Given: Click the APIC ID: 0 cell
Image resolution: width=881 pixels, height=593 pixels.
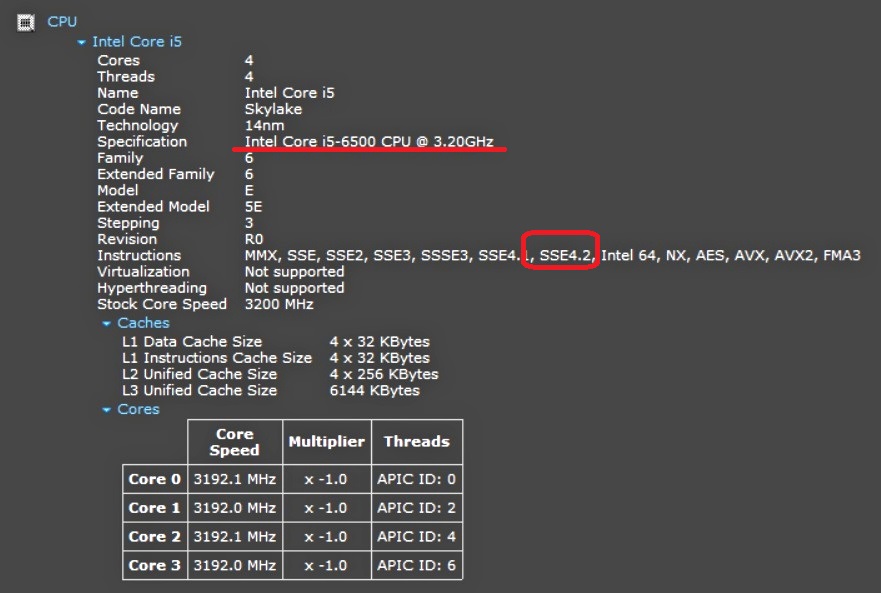Looking at the screenshot, I should (x=417, y=479).
